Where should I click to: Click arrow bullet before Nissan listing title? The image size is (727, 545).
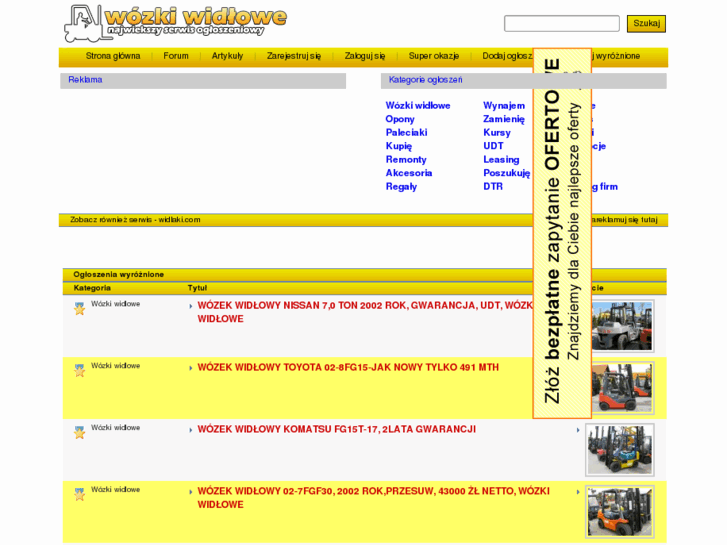click(x=191, y=306)
